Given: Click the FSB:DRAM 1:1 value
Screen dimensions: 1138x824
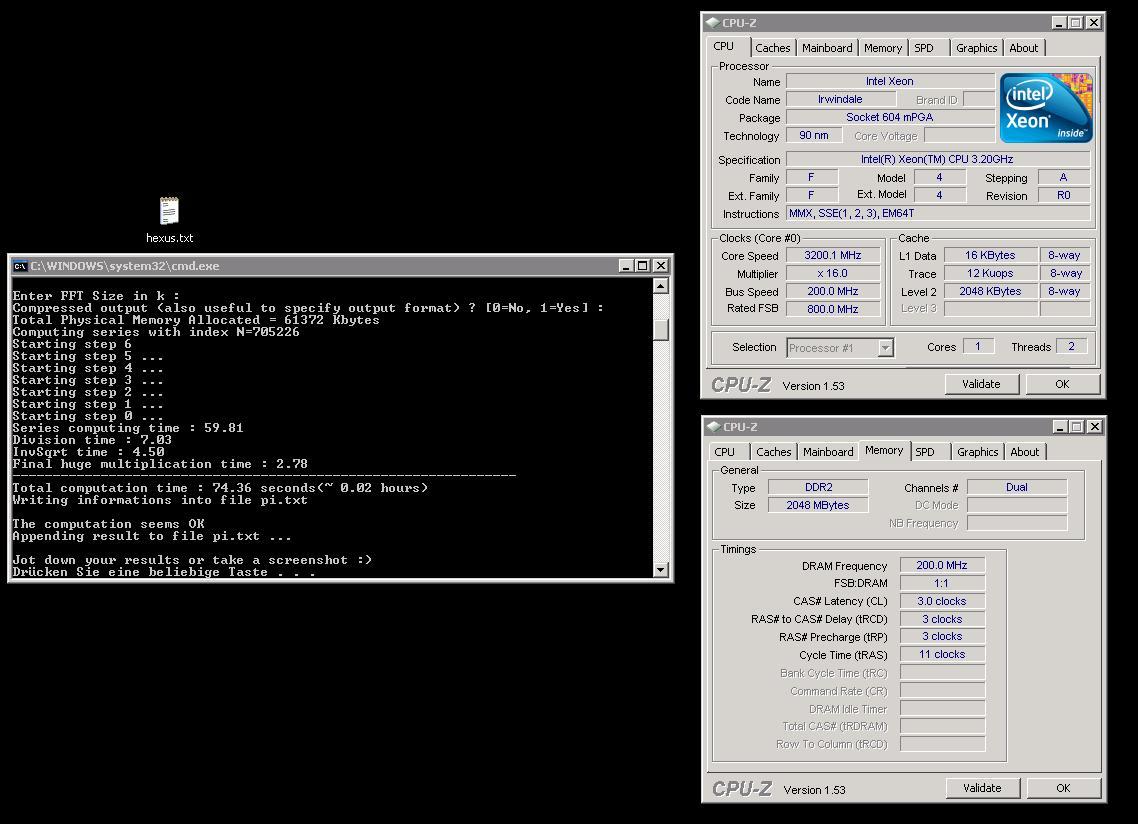Looking at the screenshot, I should [x=942, y=583].
